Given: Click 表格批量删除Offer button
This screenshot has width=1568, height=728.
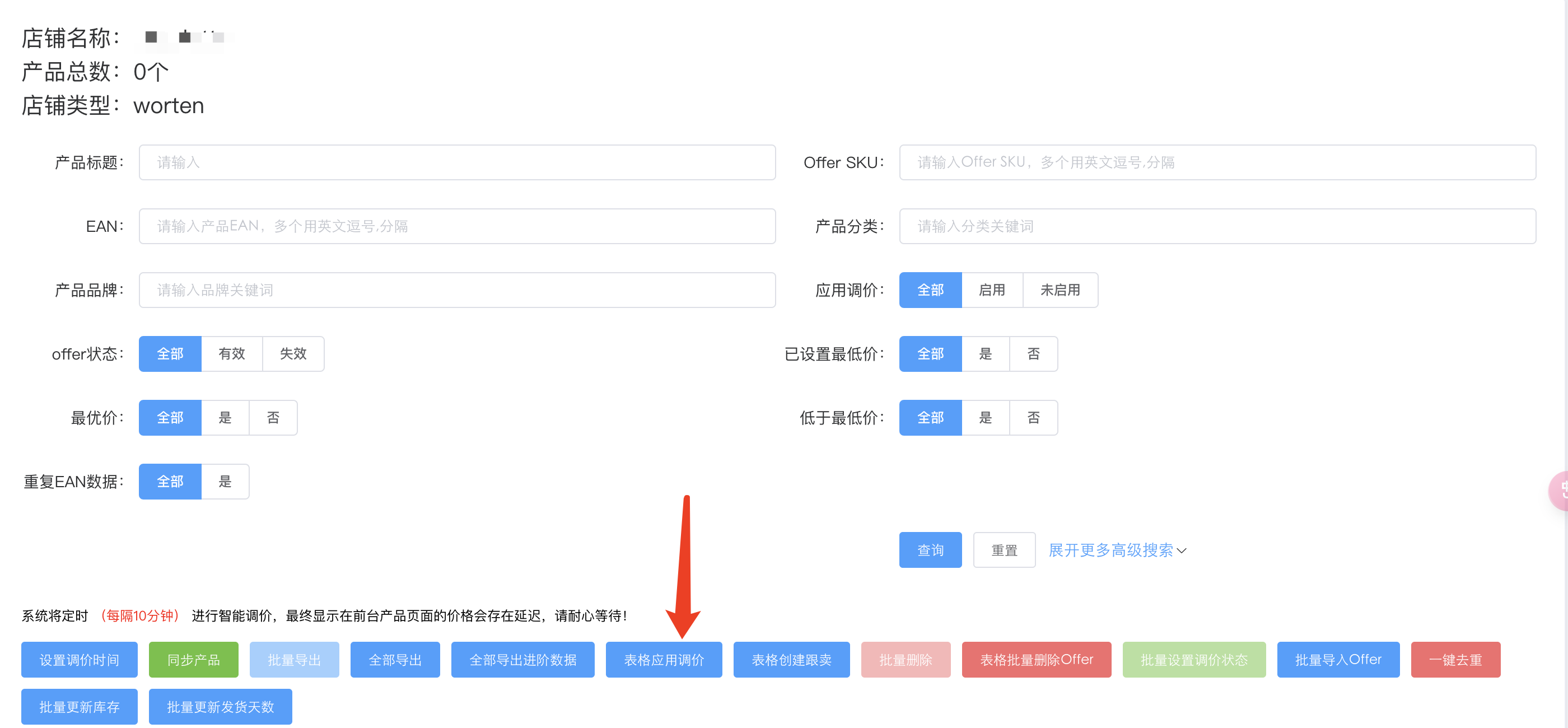Looking at the screenshot, I should pyautogui.click(x=1037, y=659).
